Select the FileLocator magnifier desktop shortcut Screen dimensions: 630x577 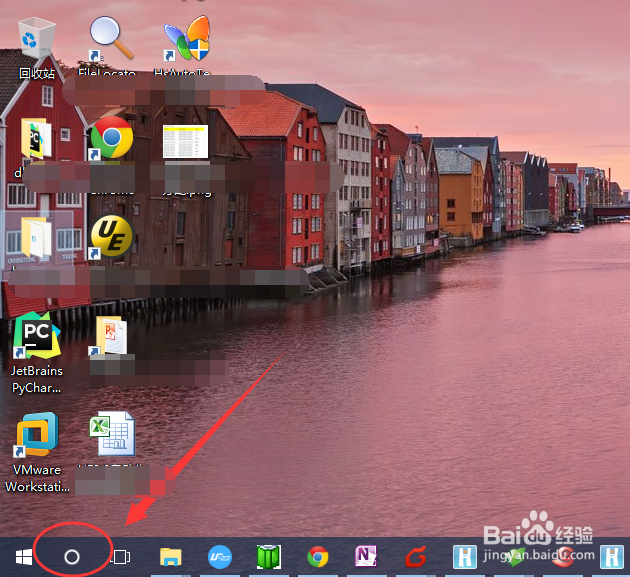coord(111,38)
